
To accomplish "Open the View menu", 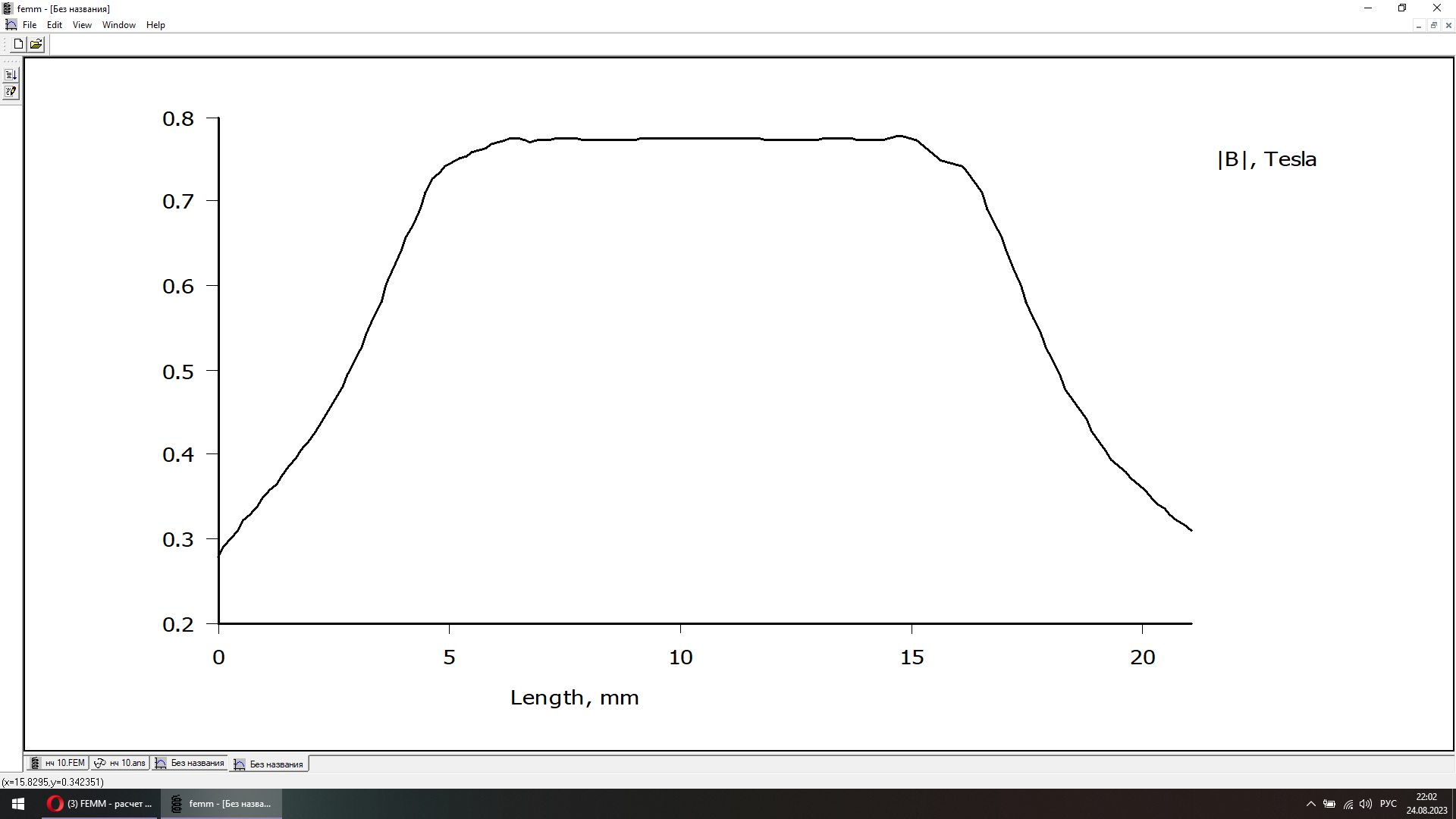I will [x=82, y=25].
